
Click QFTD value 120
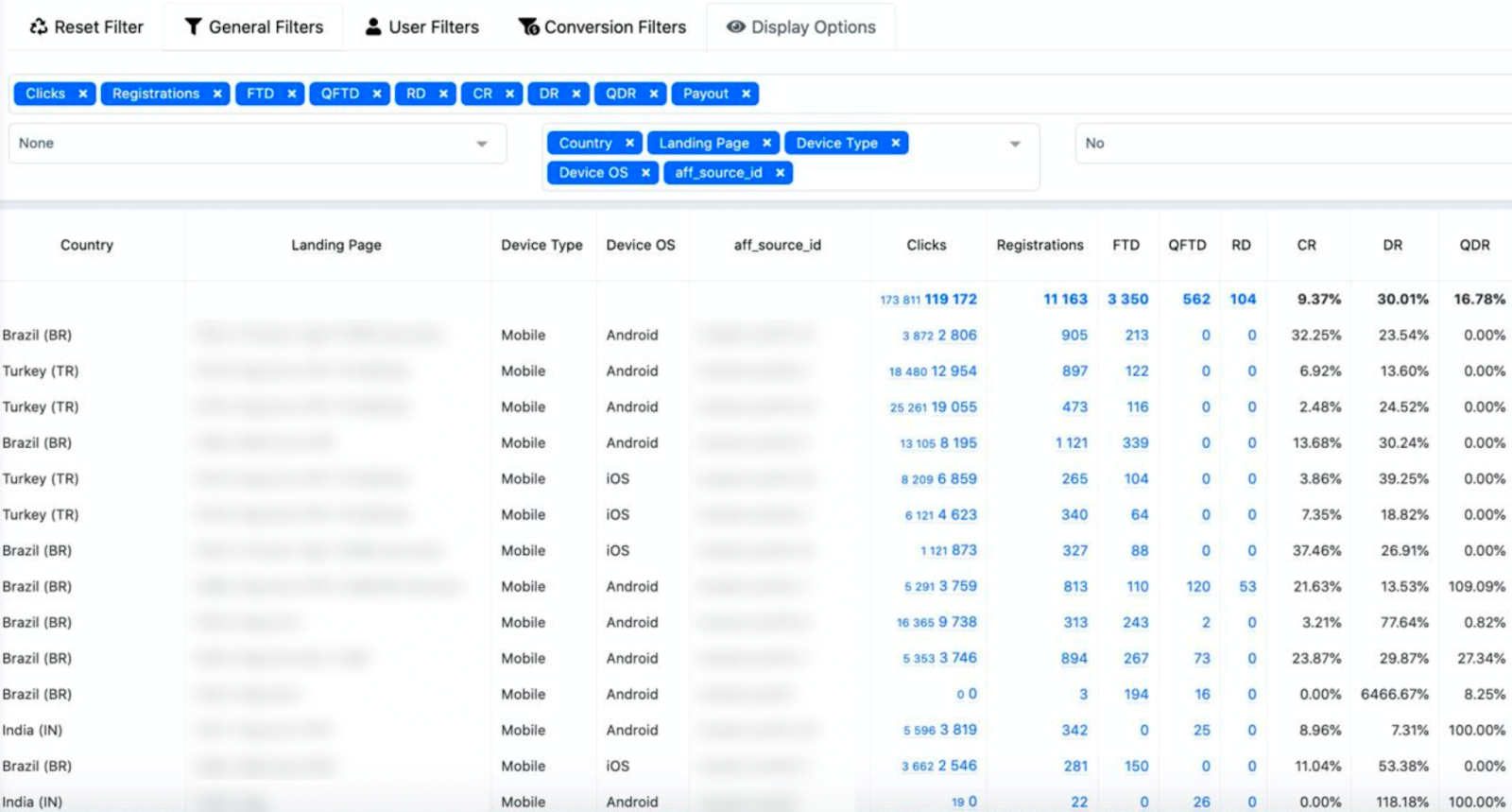(1198, 586)
